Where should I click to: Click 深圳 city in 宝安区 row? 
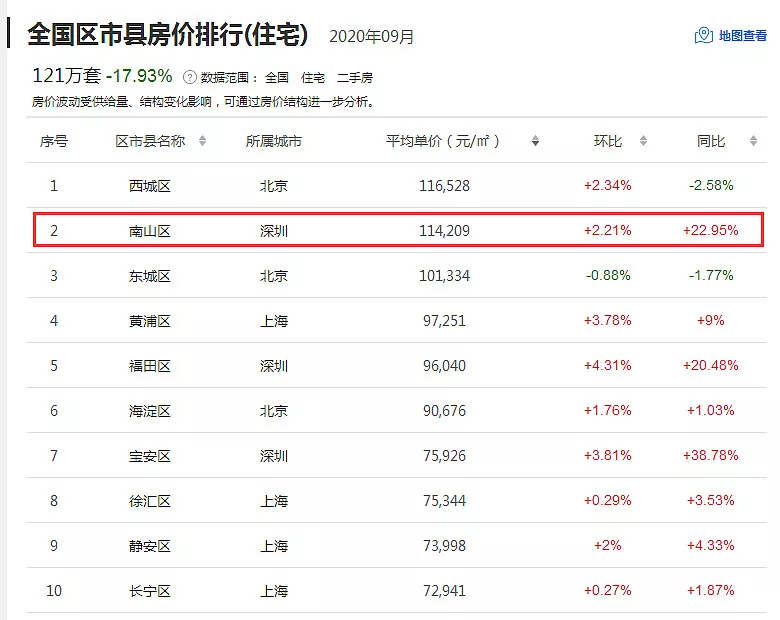click(x=274, y=456)
